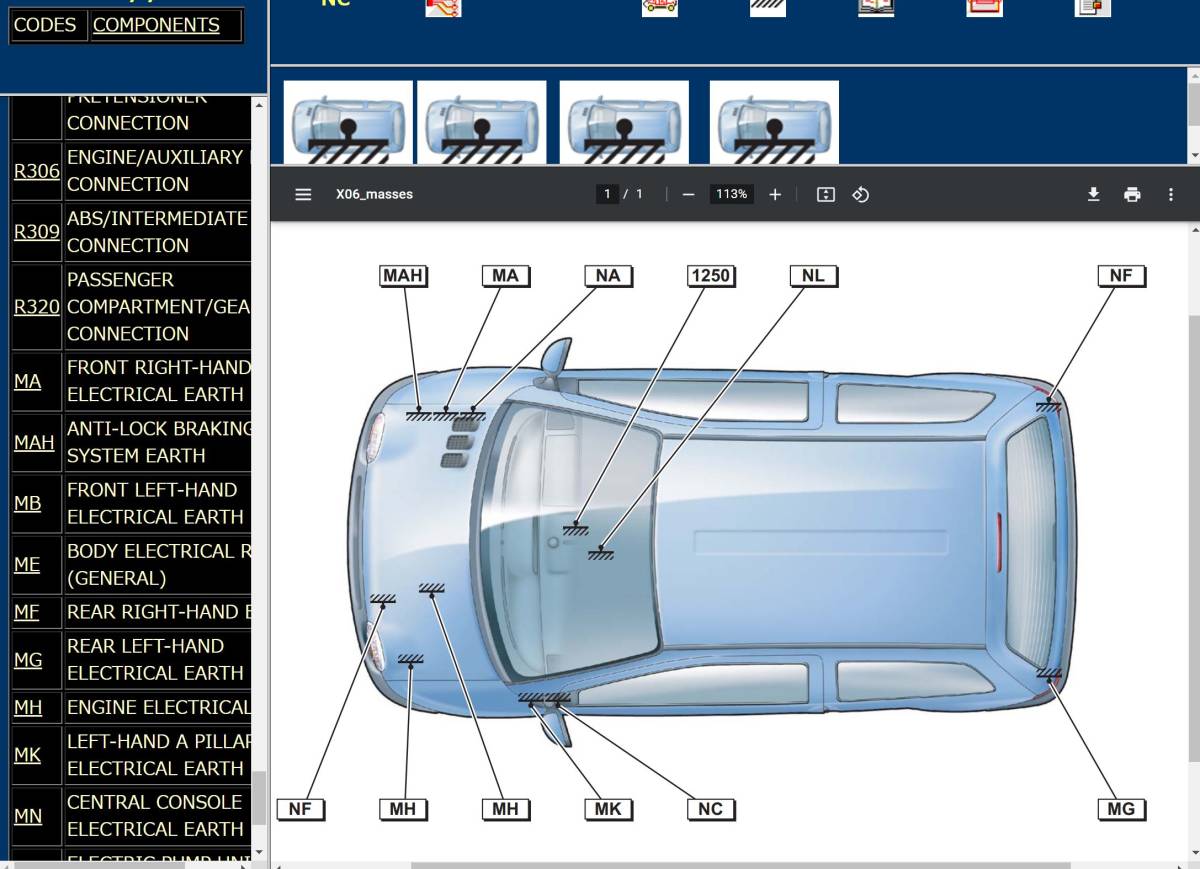
Task: Switch to the COMPONENTS tab
Action: (x=156, y=25)
